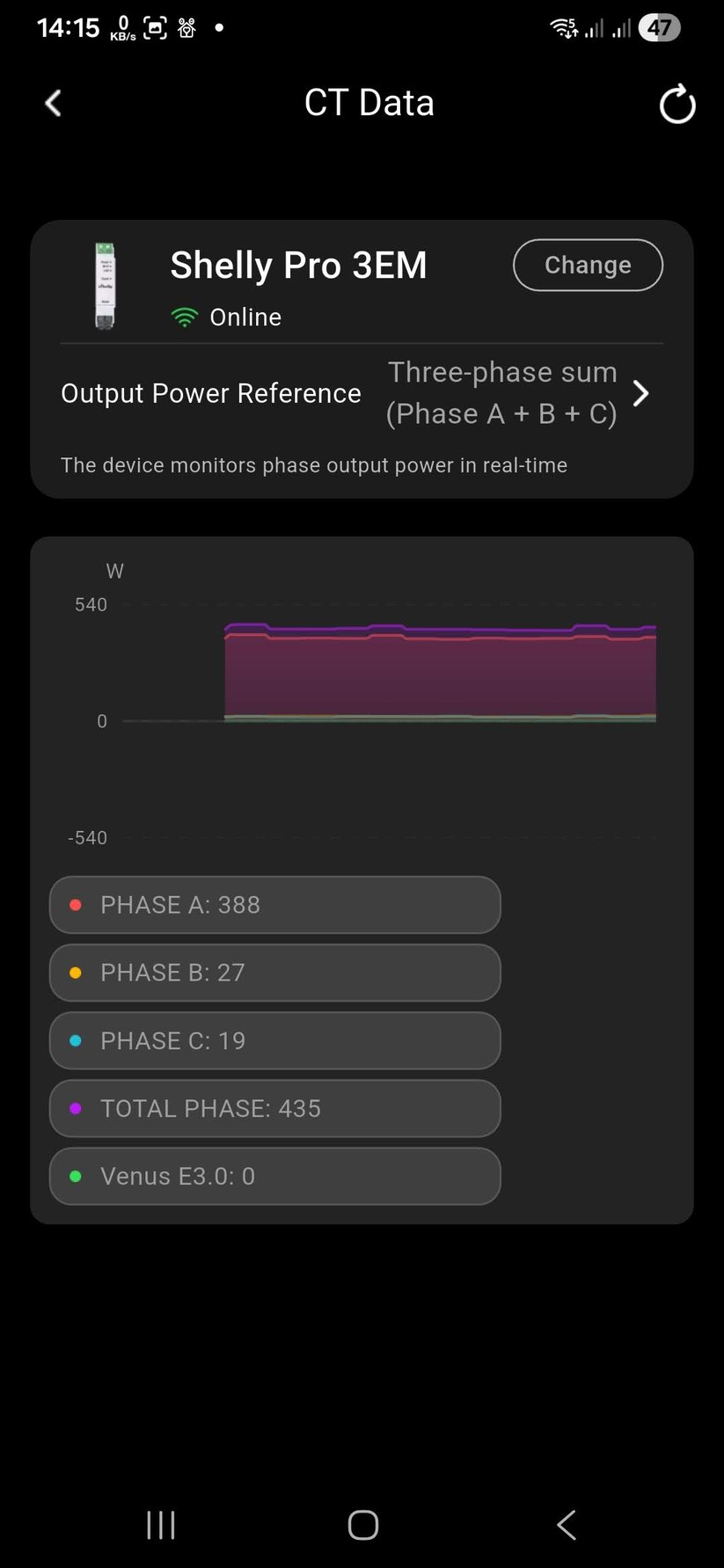Expand the Three-phase sum selection
The height and width of the screenshot is (1568, 724).
[x=502, y=393]
